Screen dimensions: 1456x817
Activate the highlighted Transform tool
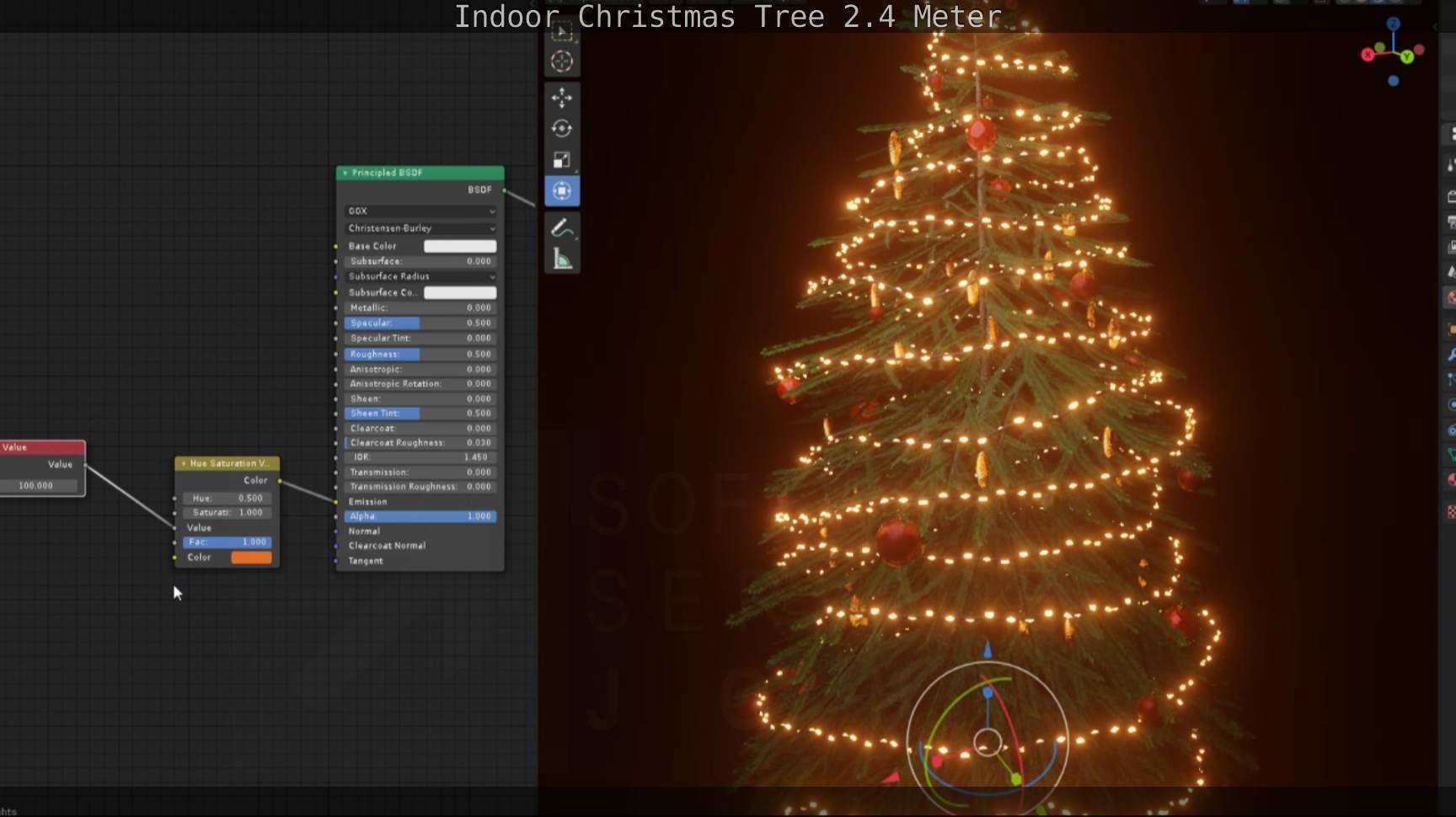pyautogui.click(x=562, y=191)
